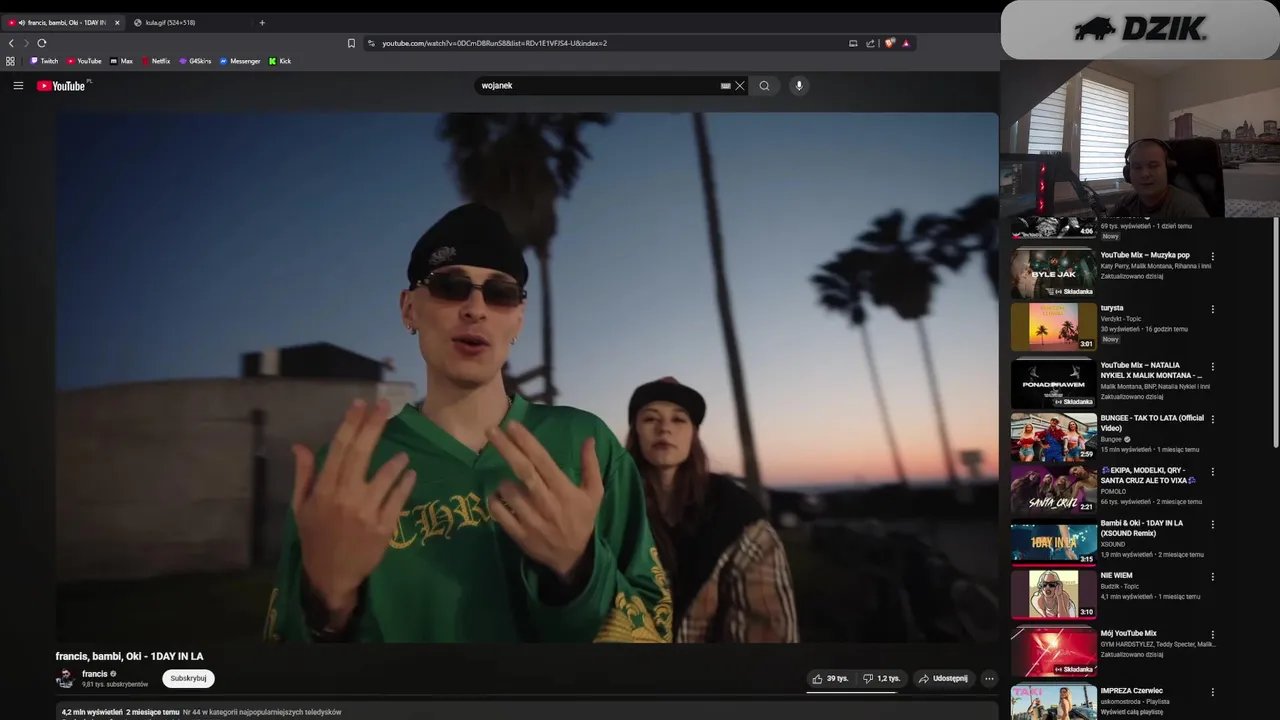Click the video title '1DAY IN LA'
The image size is (1280, 720).
point(175,656)
